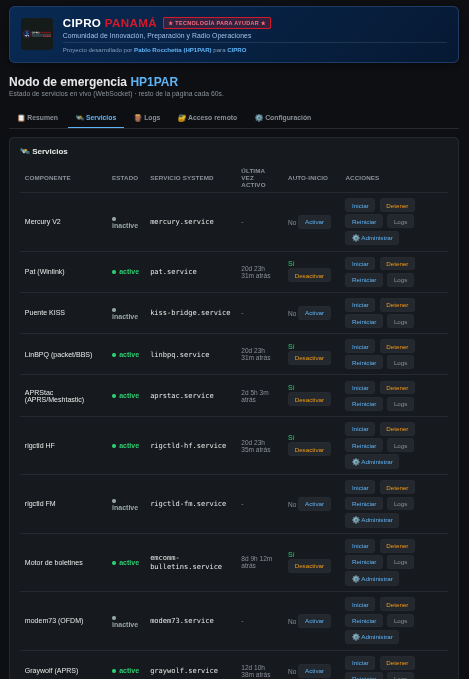Open the Pablo Rocchetta (HP1PAR) link

[x=172, y=50]
